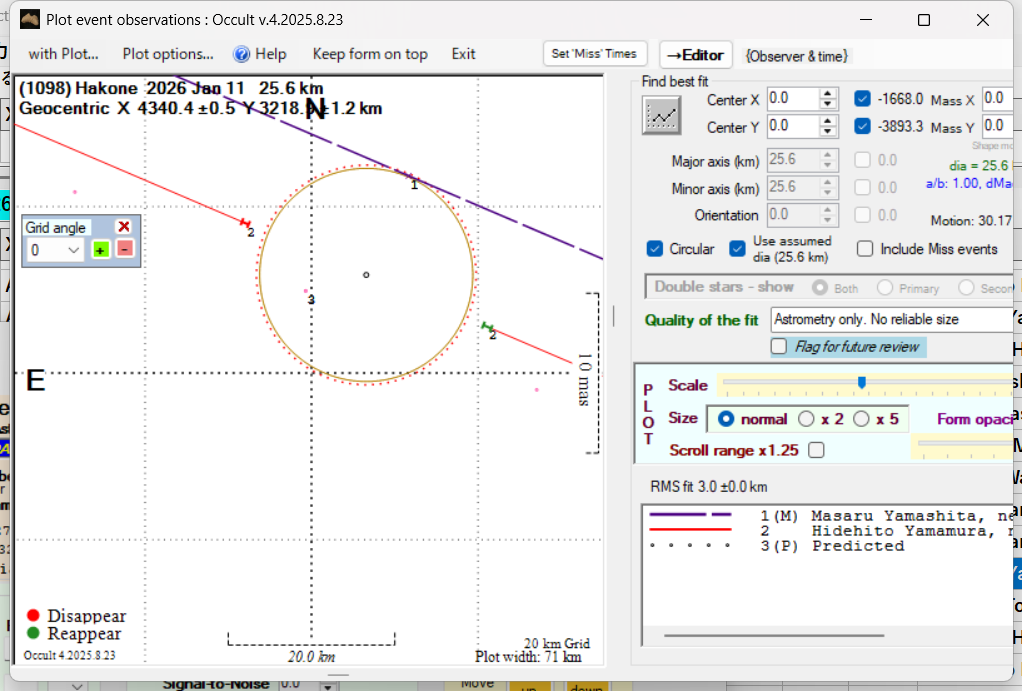Adjust the Scale slider handle
The width and height of the screenshot is (1022, 691).
point(861,382)
